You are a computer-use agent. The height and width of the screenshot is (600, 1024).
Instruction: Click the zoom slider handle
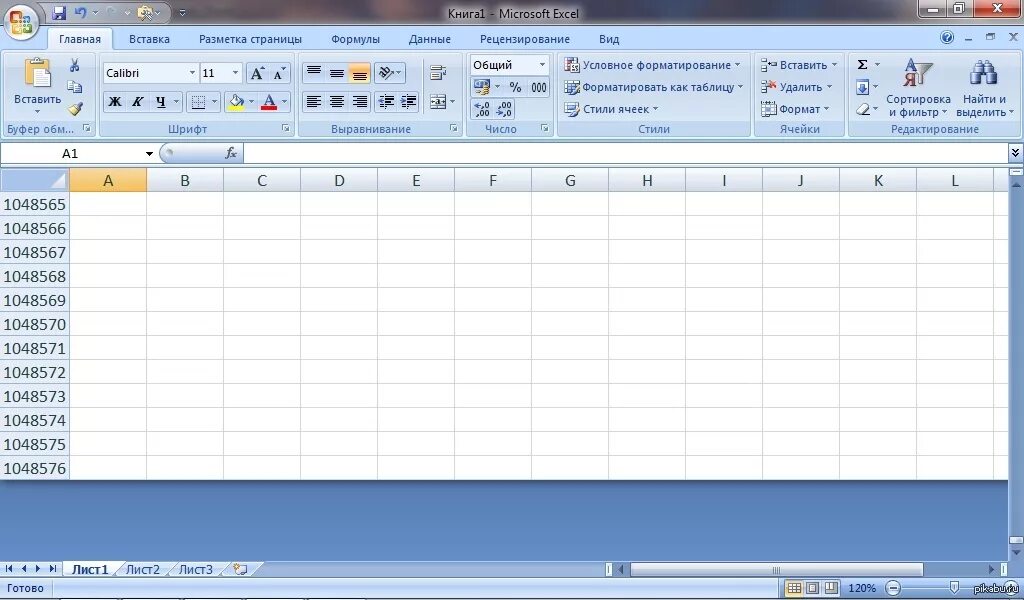(954, 588)
